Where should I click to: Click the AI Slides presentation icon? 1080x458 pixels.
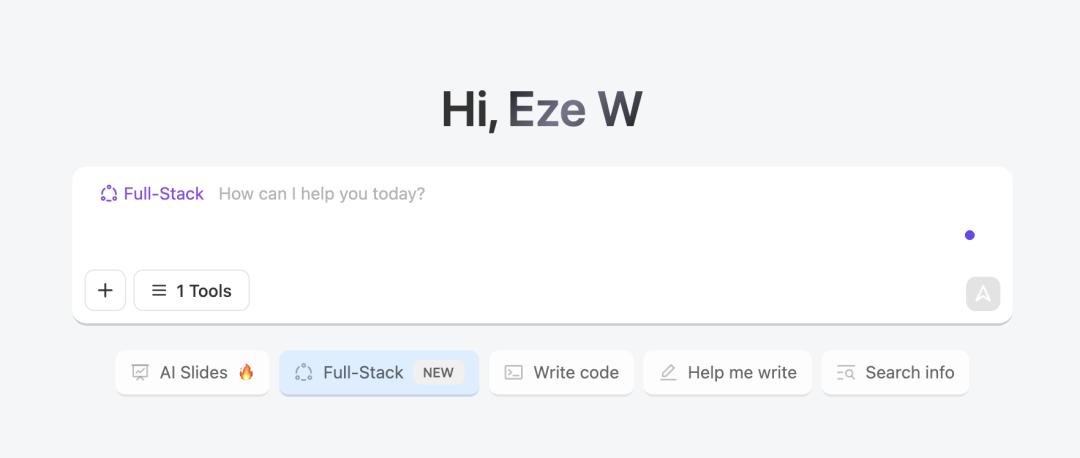click(140, 373)
